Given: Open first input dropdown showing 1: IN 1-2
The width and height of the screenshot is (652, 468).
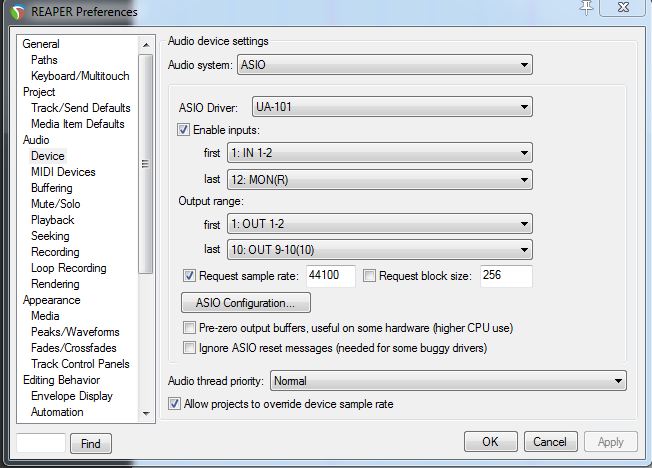Looking at the screenshot, I should coord(380,153).
